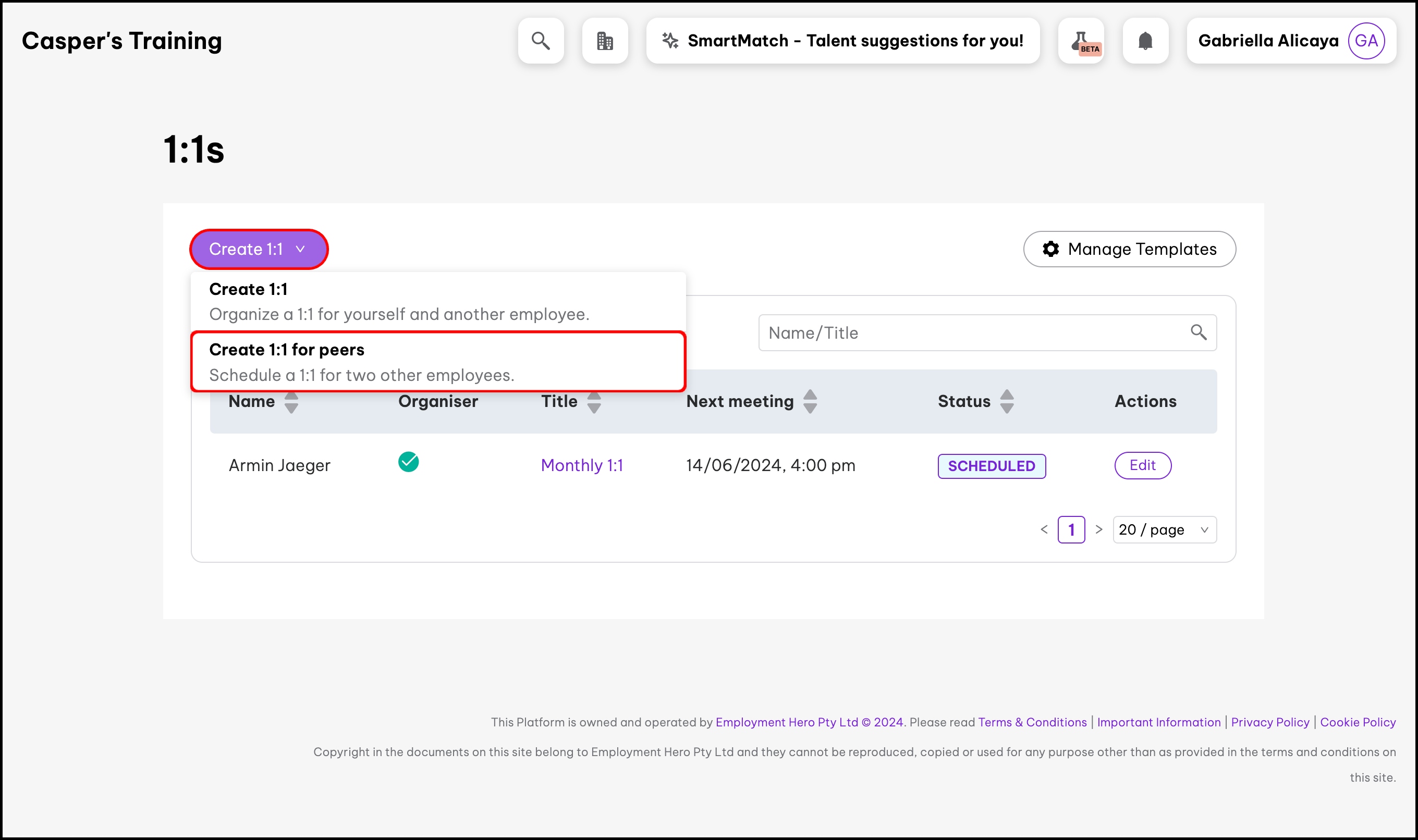Click the search magnifier icon in header
1418x840 pixels.
coord(540,41)
